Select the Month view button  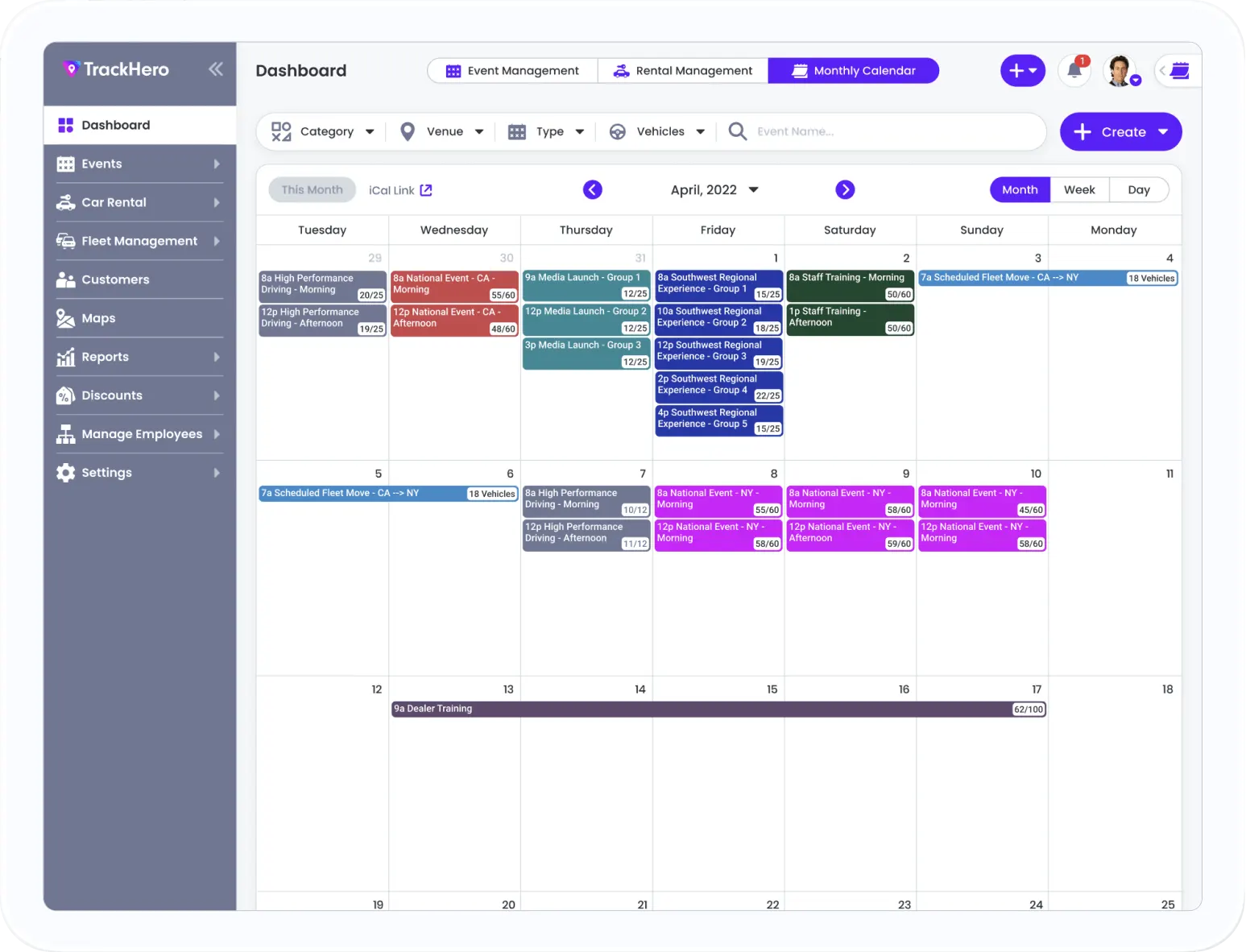click(x=1020, y=189)
